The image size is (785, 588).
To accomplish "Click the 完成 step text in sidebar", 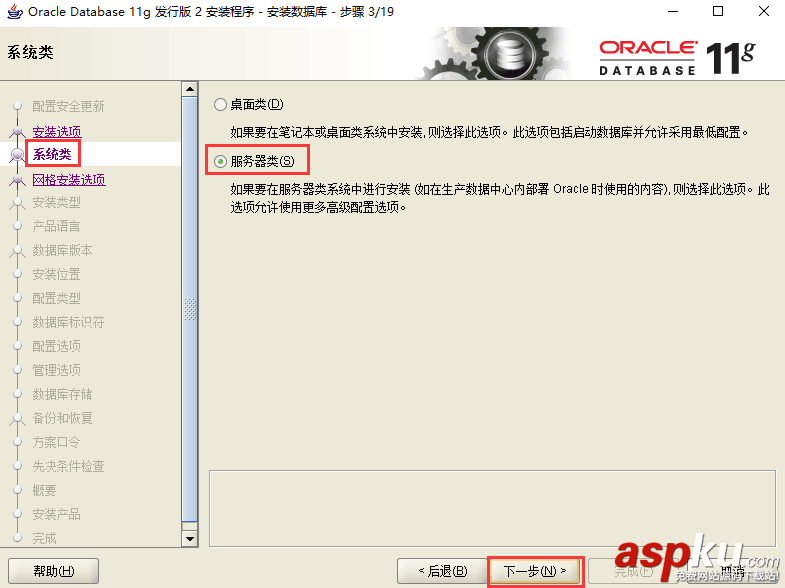I will (x=44, y=538).
